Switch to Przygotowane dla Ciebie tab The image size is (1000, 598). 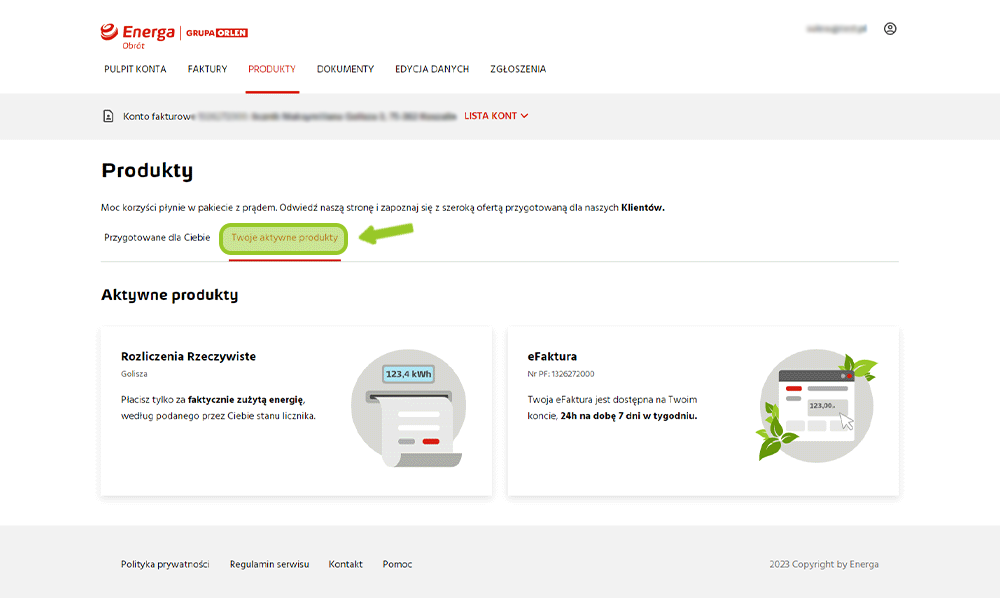[157, 238]
